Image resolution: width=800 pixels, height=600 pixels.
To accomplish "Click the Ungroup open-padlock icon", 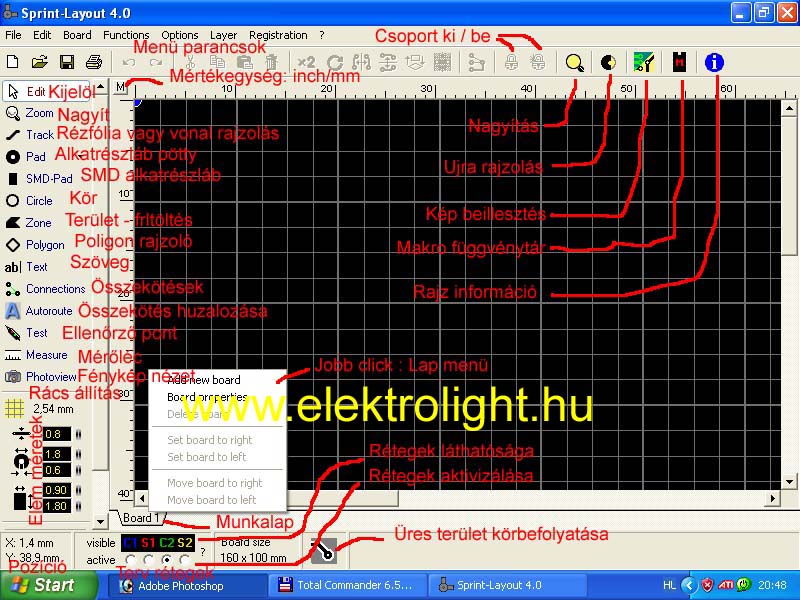I will click(x=538, y=63).
